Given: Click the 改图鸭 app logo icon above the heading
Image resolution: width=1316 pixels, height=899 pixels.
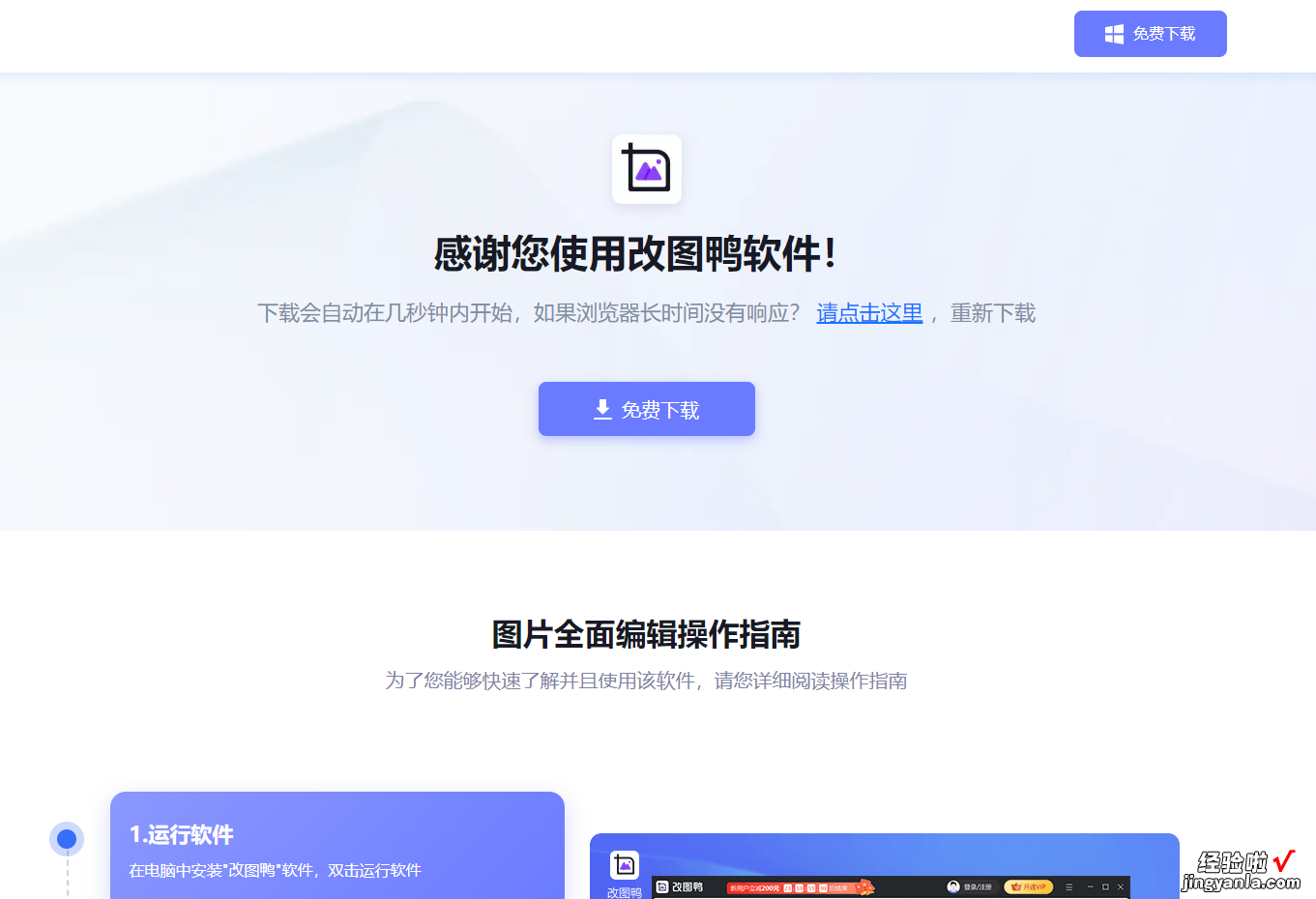Looking at the screenshot, I should coord(647,169).
